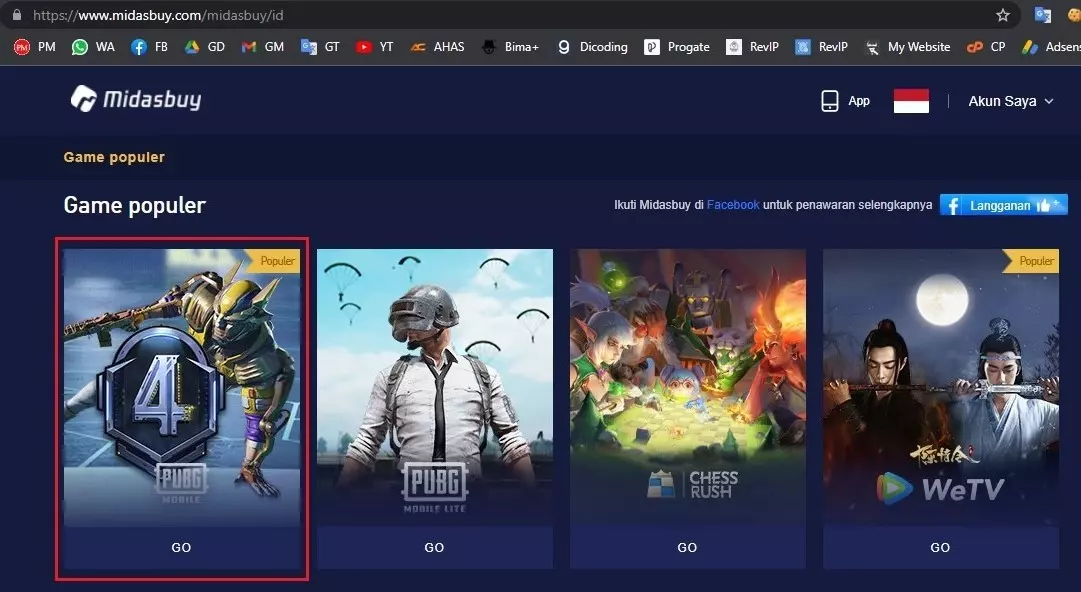This screenshot has width=1081, height=592.
Task: Bookmark this page with the star icon
Action: point(1002,15)
